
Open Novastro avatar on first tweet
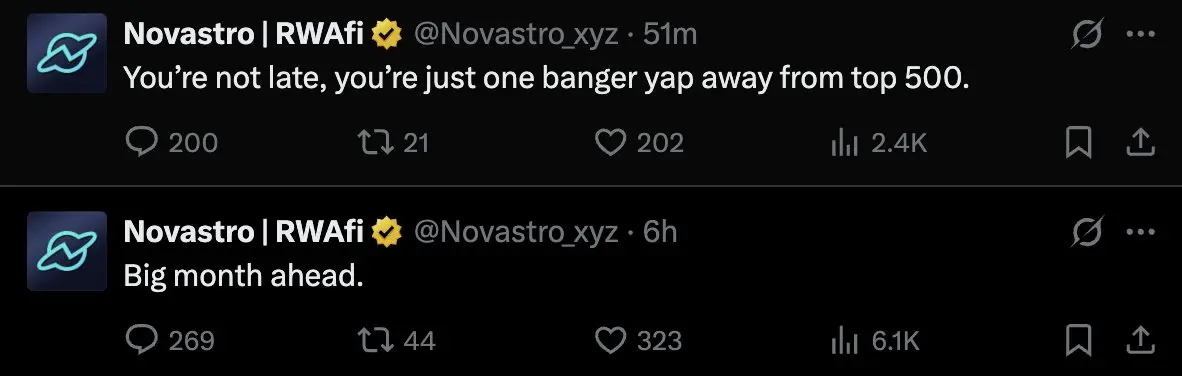coord(67,53)
